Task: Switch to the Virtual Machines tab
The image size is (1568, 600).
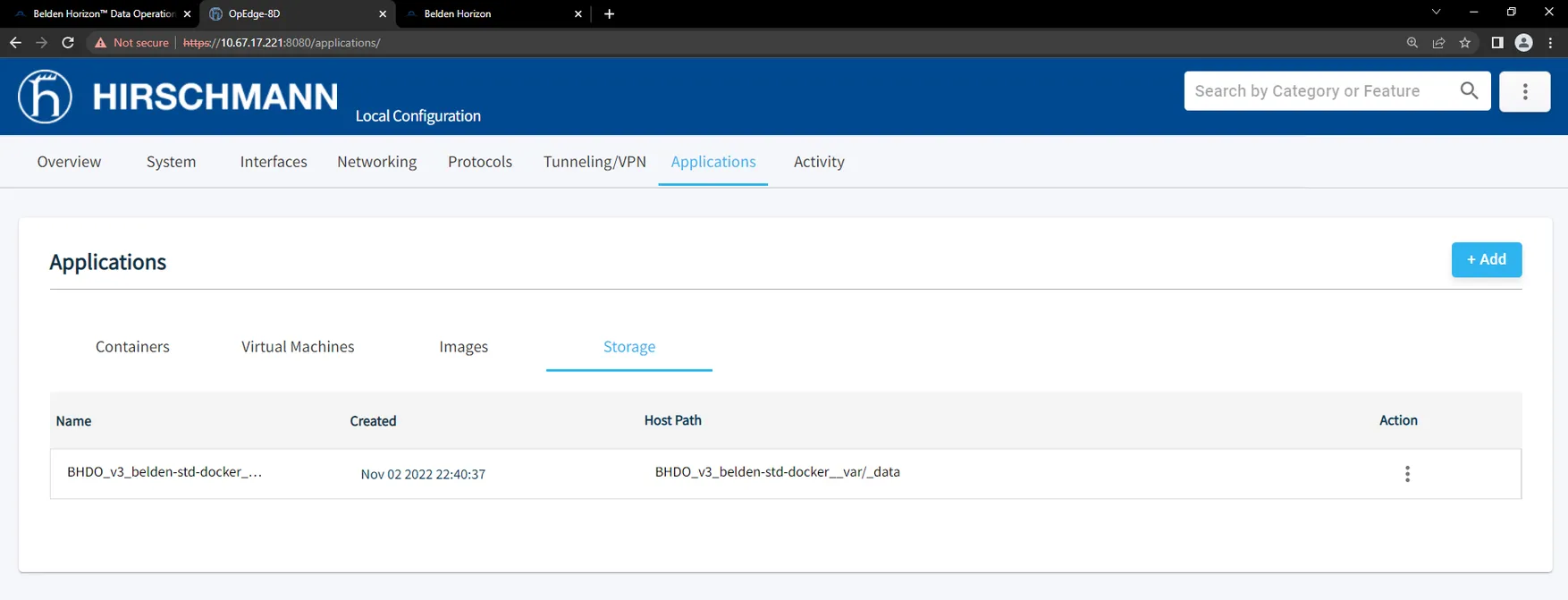Action: pyautogui.click(x=298, y=347)
